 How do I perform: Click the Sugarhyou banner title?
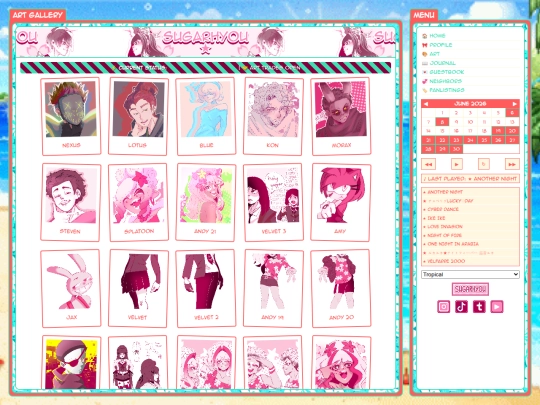206,38
